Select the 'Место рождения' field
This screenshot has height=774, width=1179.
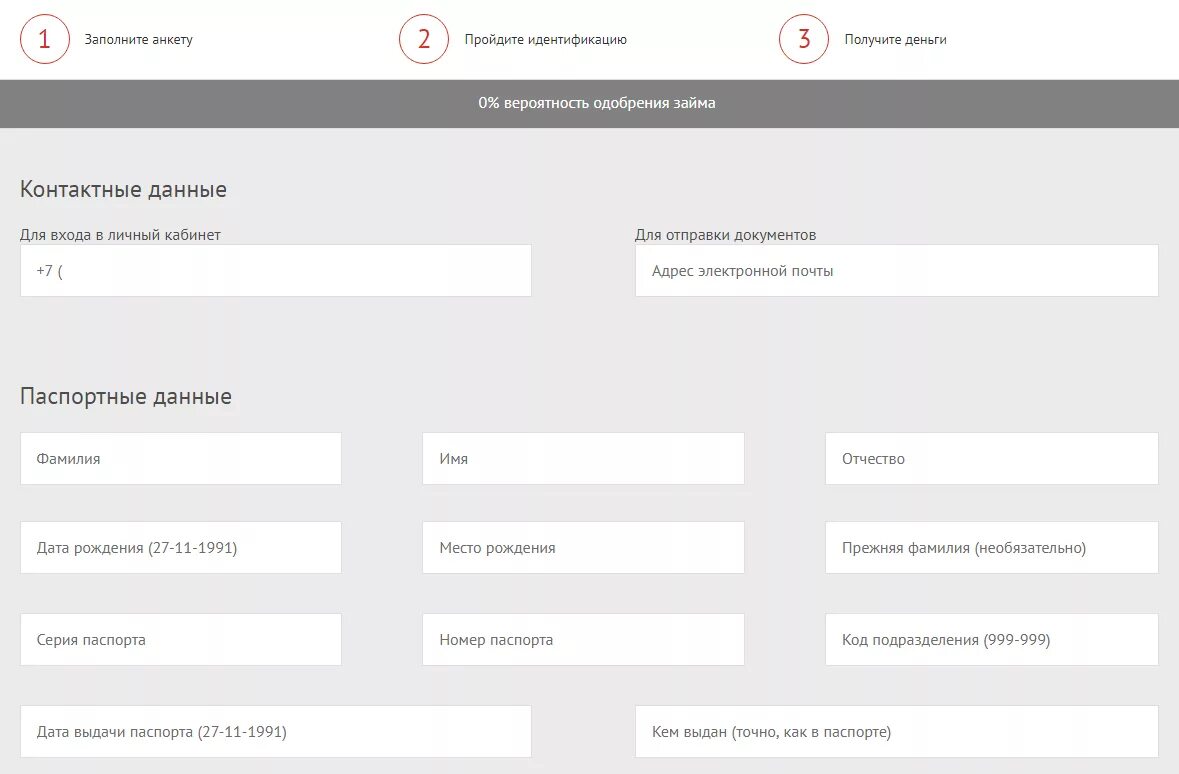pos(583,548)
